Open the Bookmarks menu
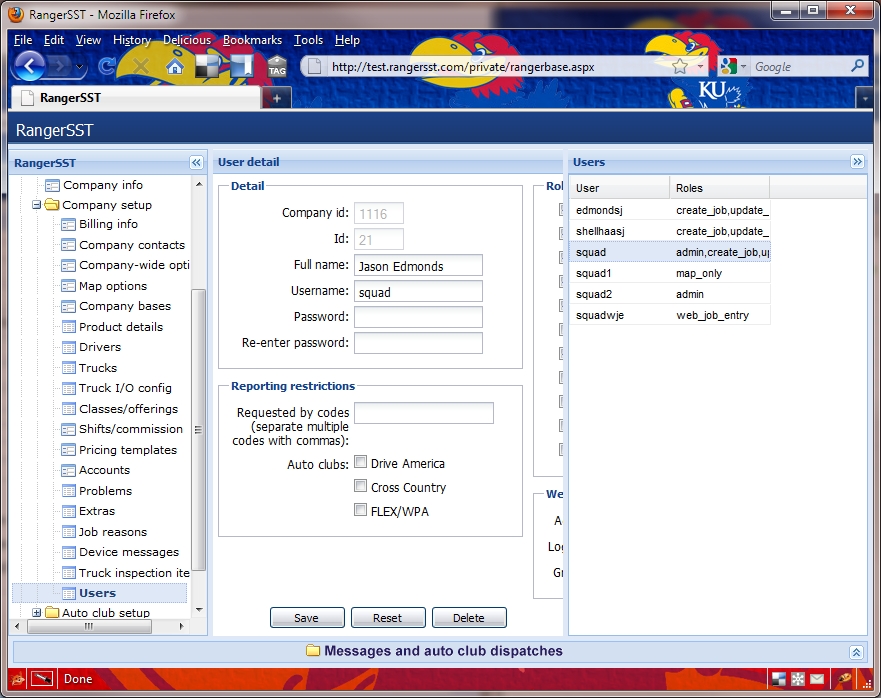Viewport: 881px width, 698px height. point(252,40)
